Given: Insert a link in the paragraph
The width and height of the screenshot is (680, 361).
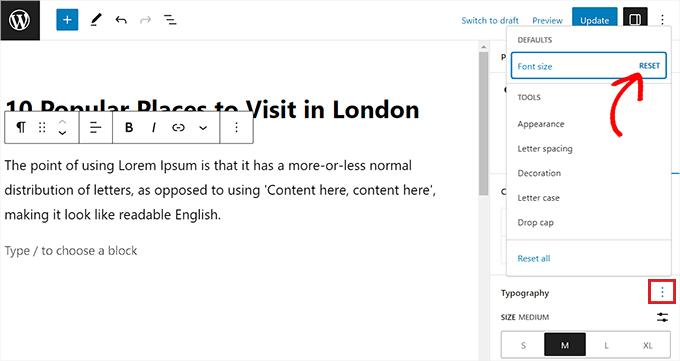Looking at the screenshot, I should (x=178, y=128).
